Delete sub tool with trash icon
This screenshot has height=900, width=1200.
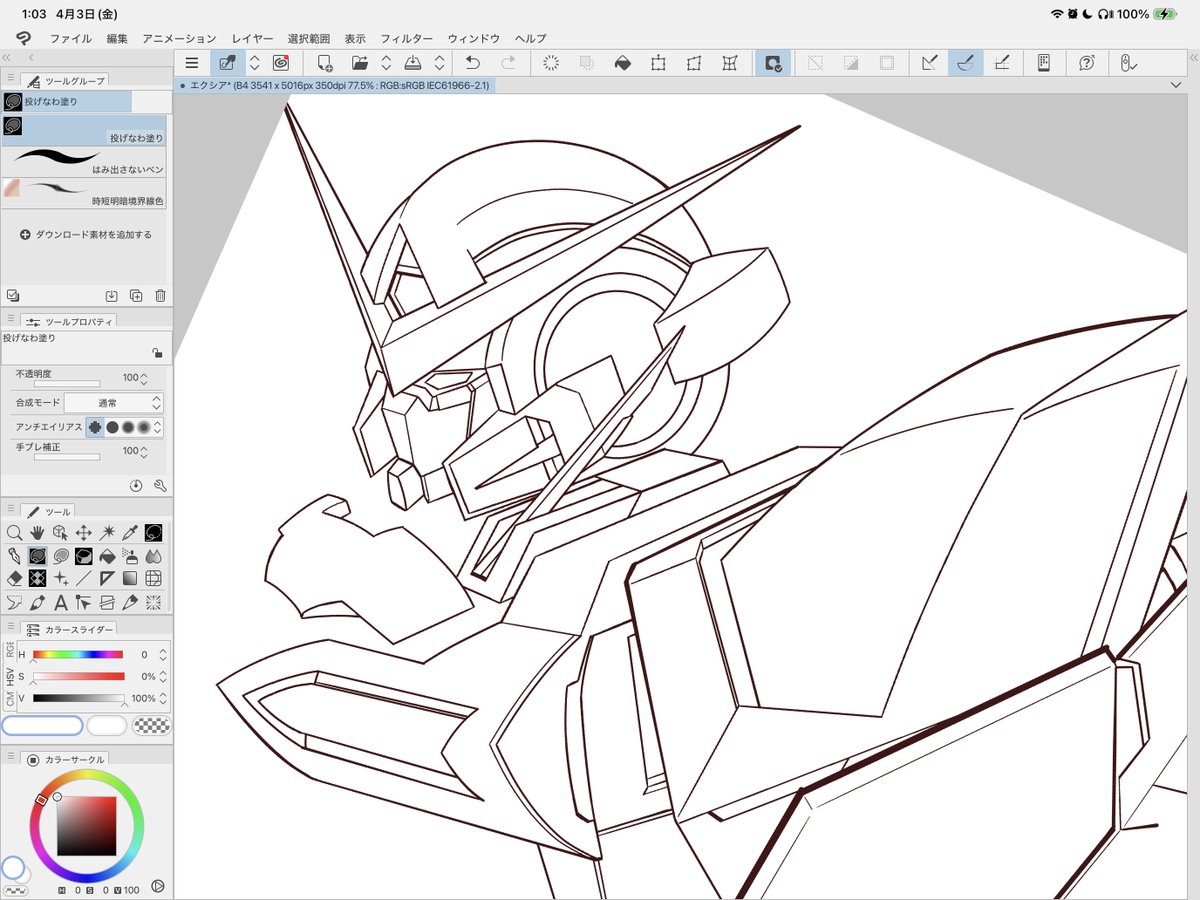160,296
